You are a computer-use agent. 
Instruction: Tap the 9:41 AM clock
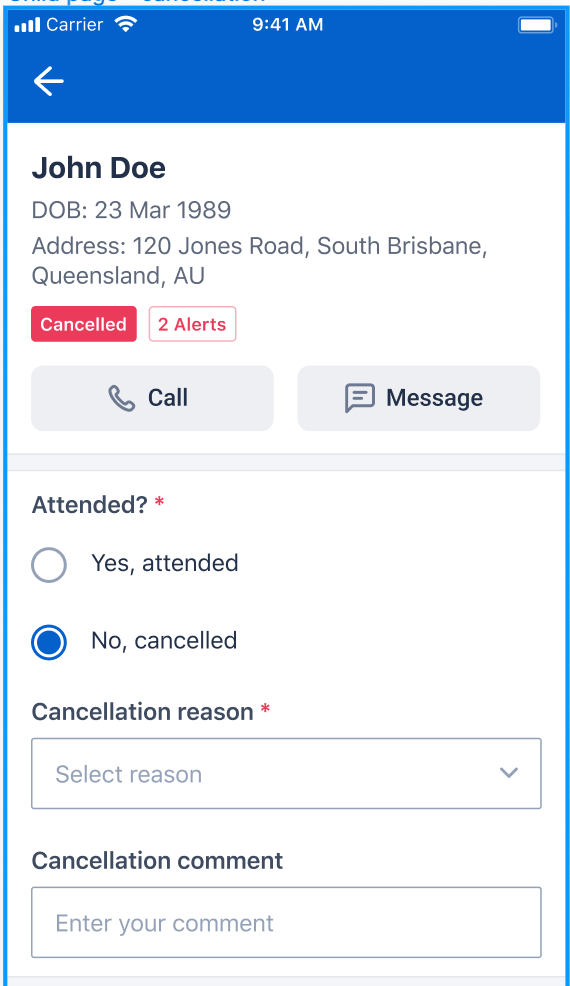(288, 25)
